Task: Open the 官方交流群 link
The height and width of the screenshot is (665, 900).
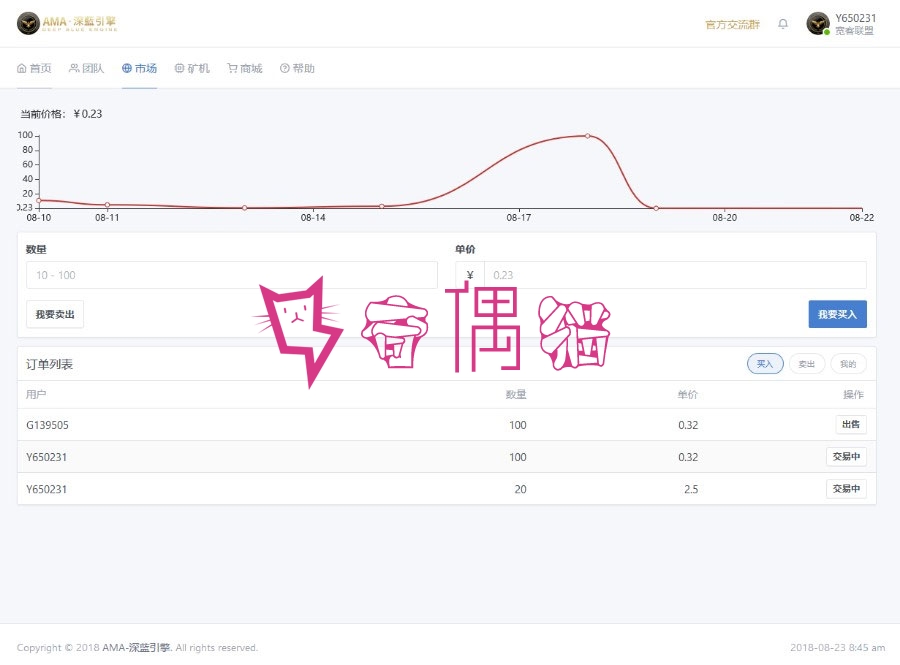Action: [x=732, y=24]
